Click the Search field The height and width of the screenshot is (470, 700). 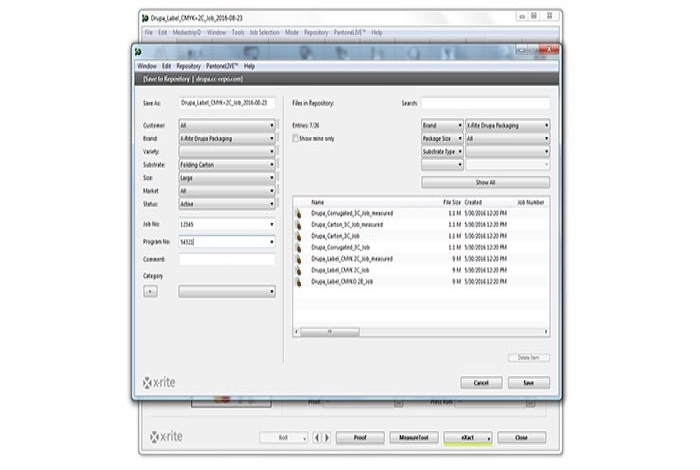coord(485,104)
